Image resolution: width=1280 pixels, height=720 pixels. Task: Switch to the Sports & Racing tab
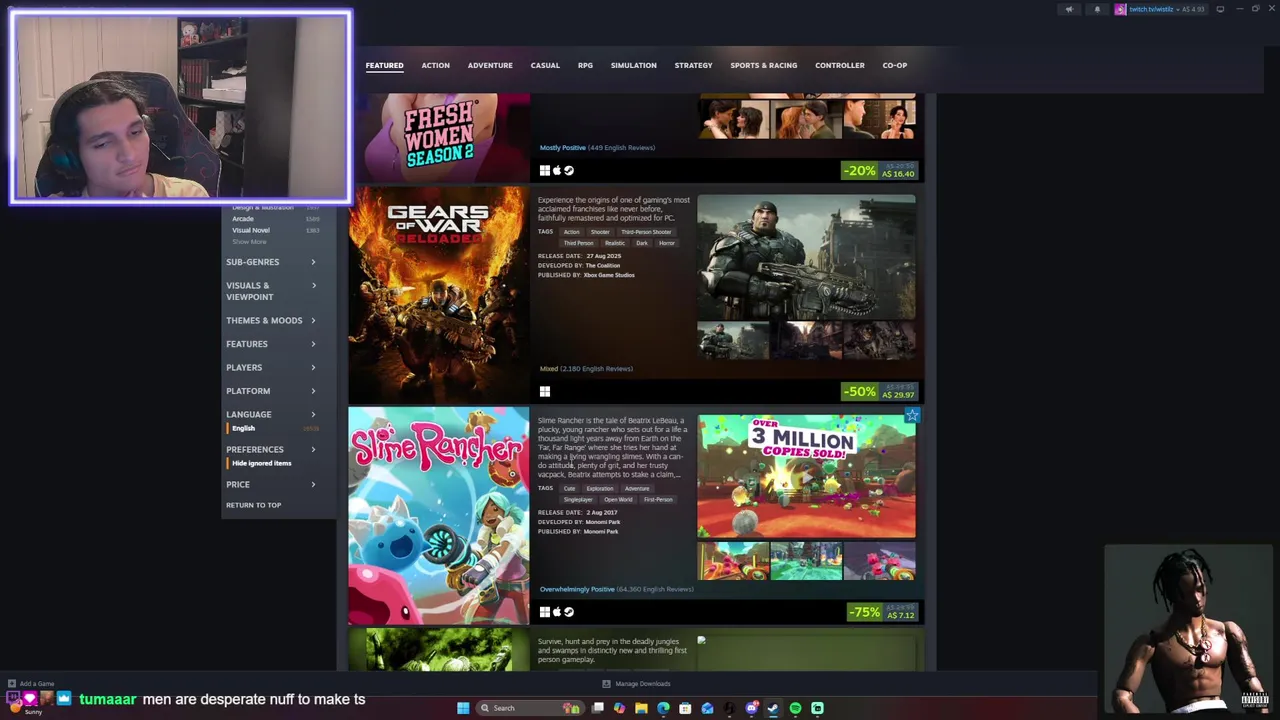click(x=763, y=65)
